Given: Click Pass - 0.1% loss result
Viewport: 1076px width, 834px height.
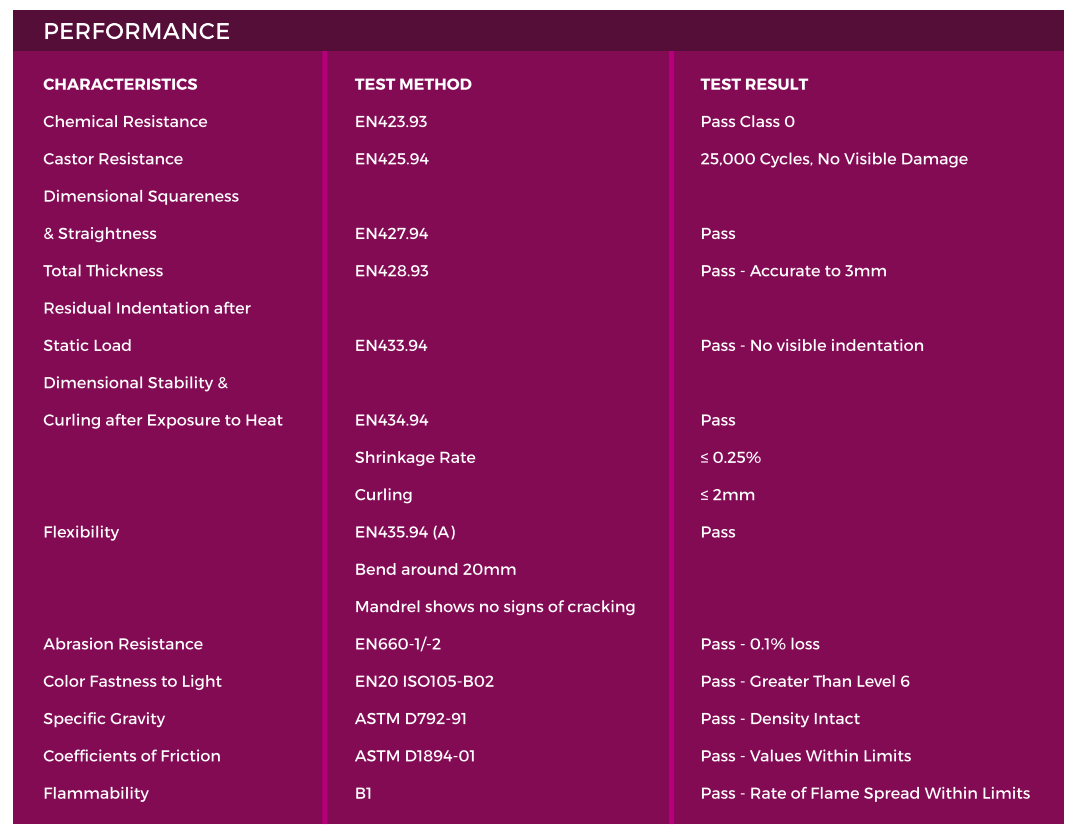Looking at the screenshot, I should pos(760,644).
